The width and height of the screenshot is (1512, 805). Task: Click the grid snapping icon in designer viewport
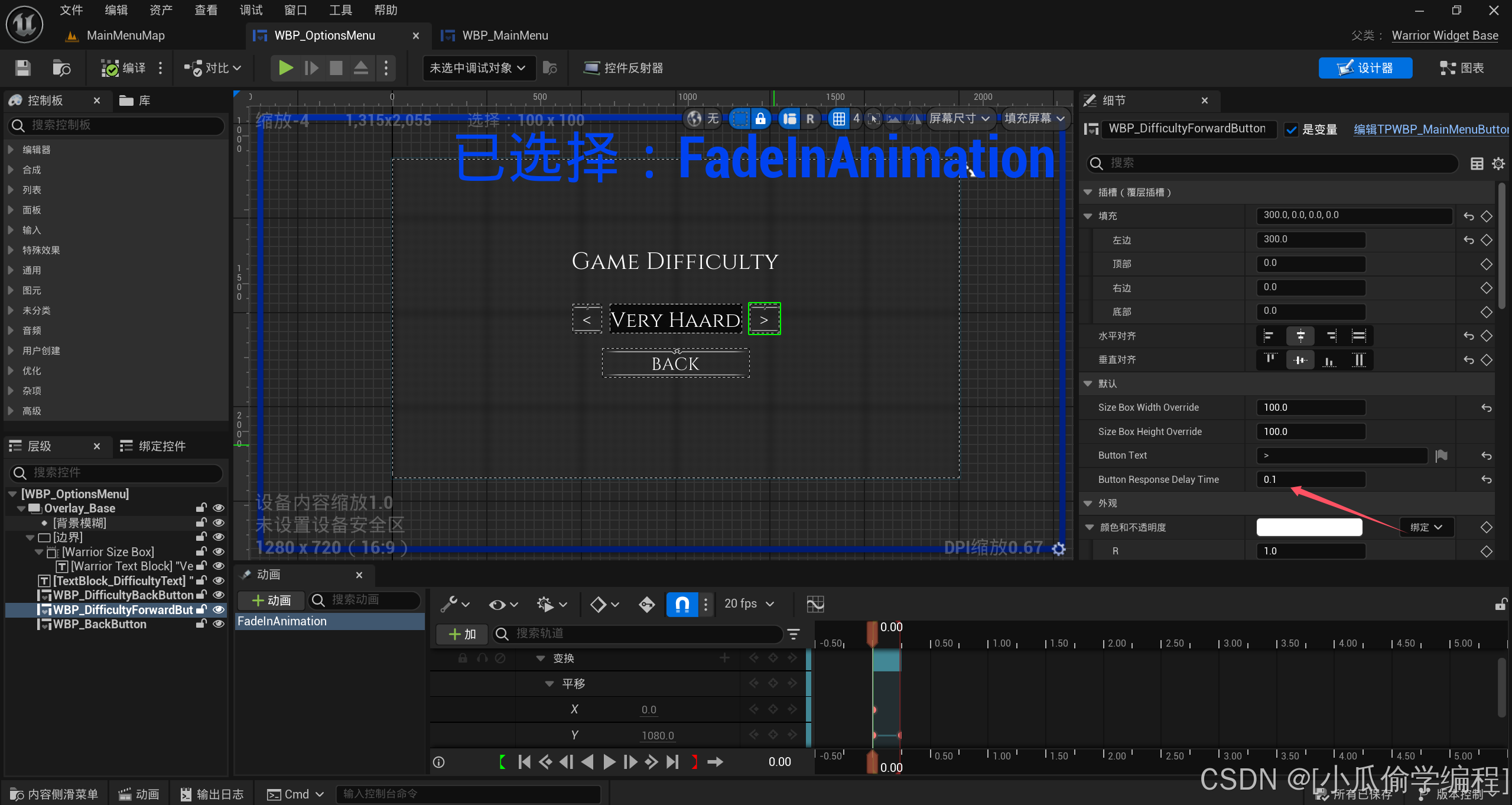click(x=838, y=119)
